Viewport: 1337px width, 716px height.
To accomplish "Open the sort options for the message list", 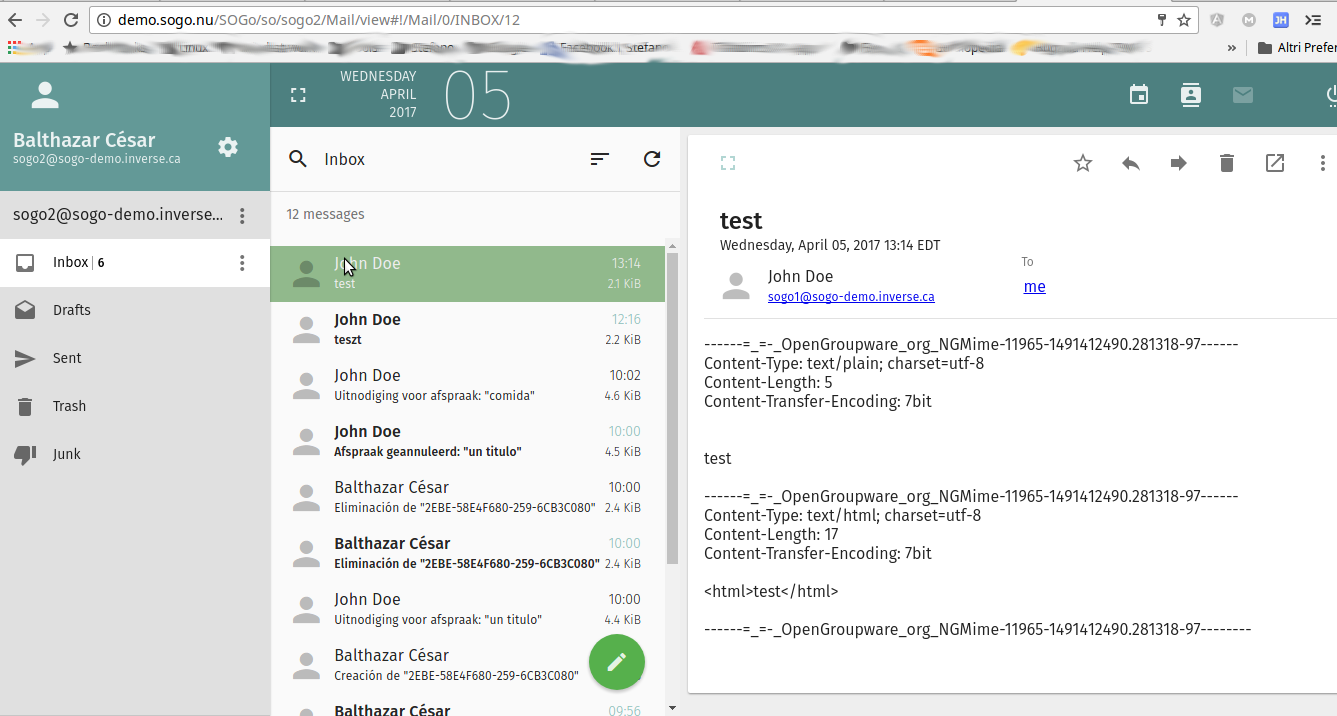I will click(600, 159).
